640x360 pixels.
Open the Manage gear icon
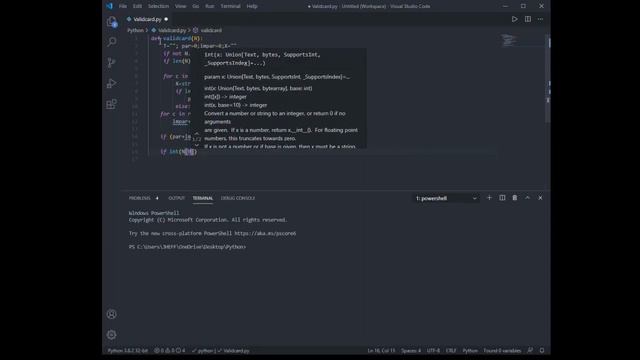pos(111,335)
